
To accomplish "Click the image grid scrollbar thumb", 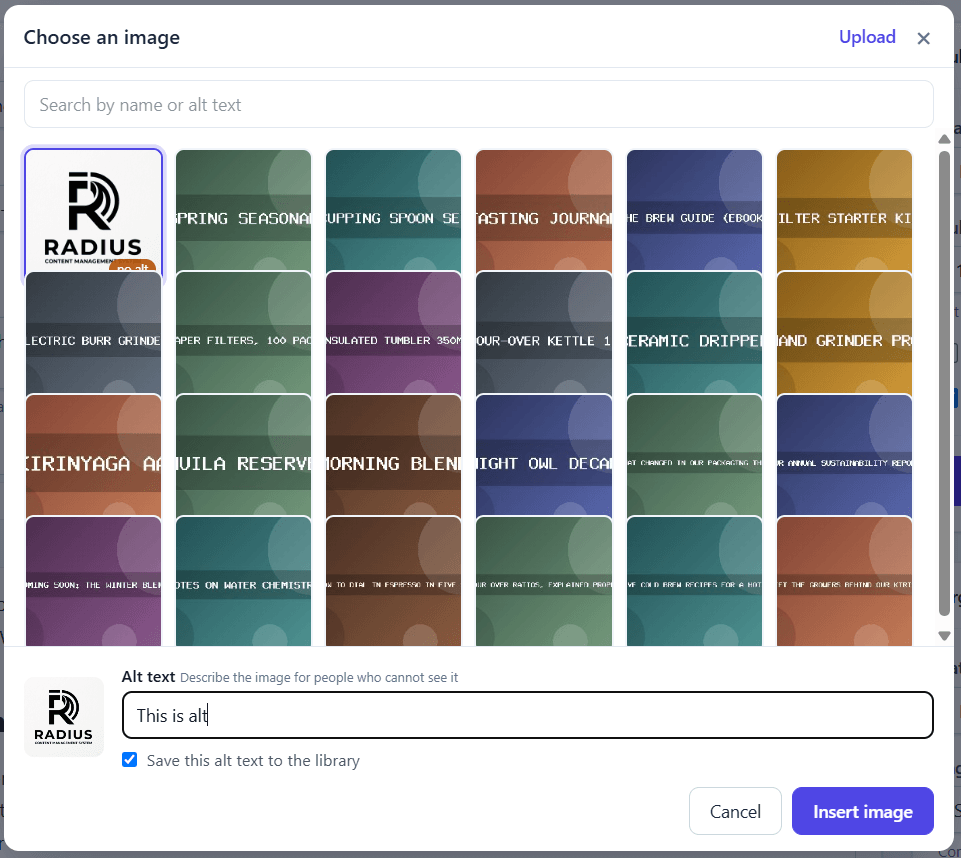I will [944, 383].
